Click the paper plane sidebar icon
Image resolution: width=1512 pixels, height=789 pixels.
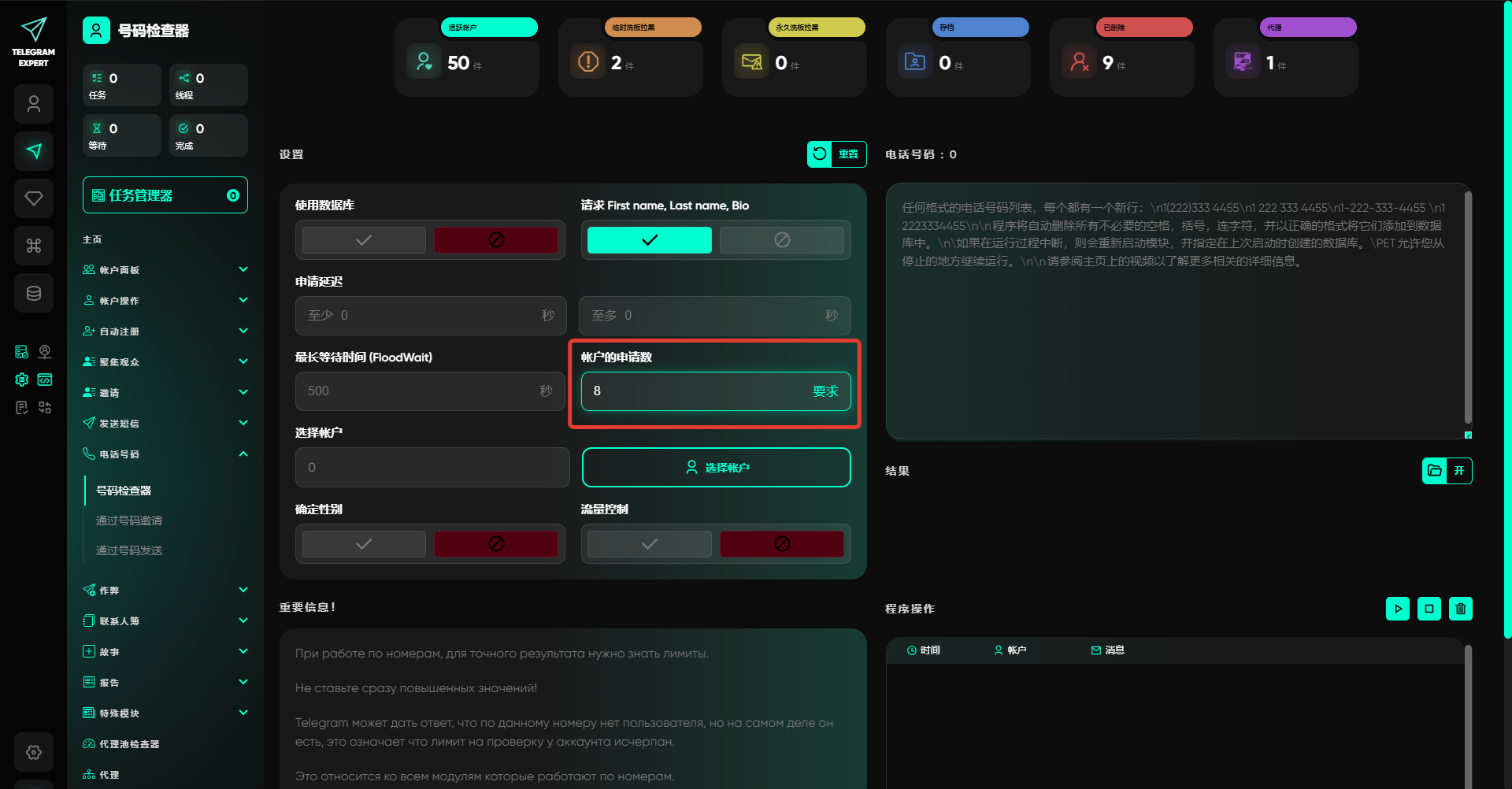(x=34, y=151)
